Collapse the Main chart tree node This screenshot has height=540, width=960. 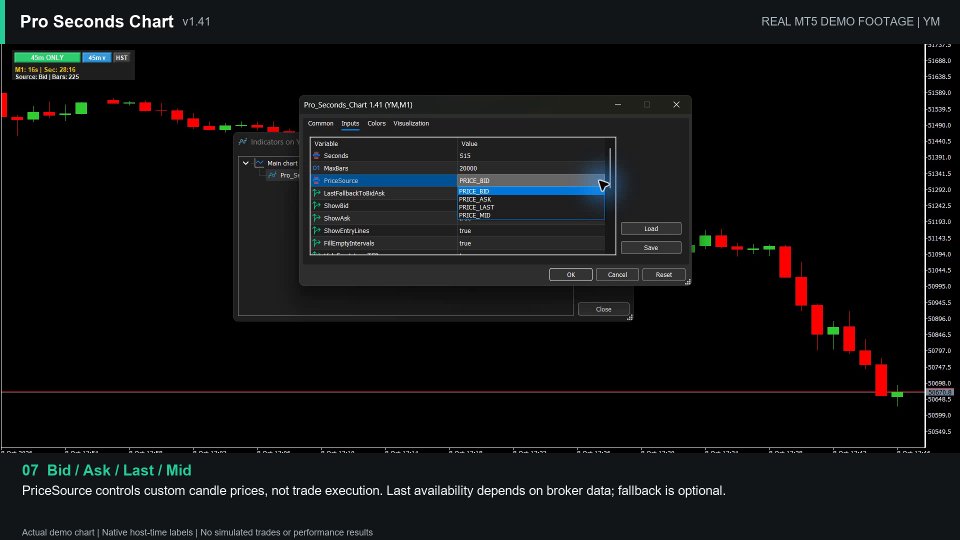click(x=246, y=163)
